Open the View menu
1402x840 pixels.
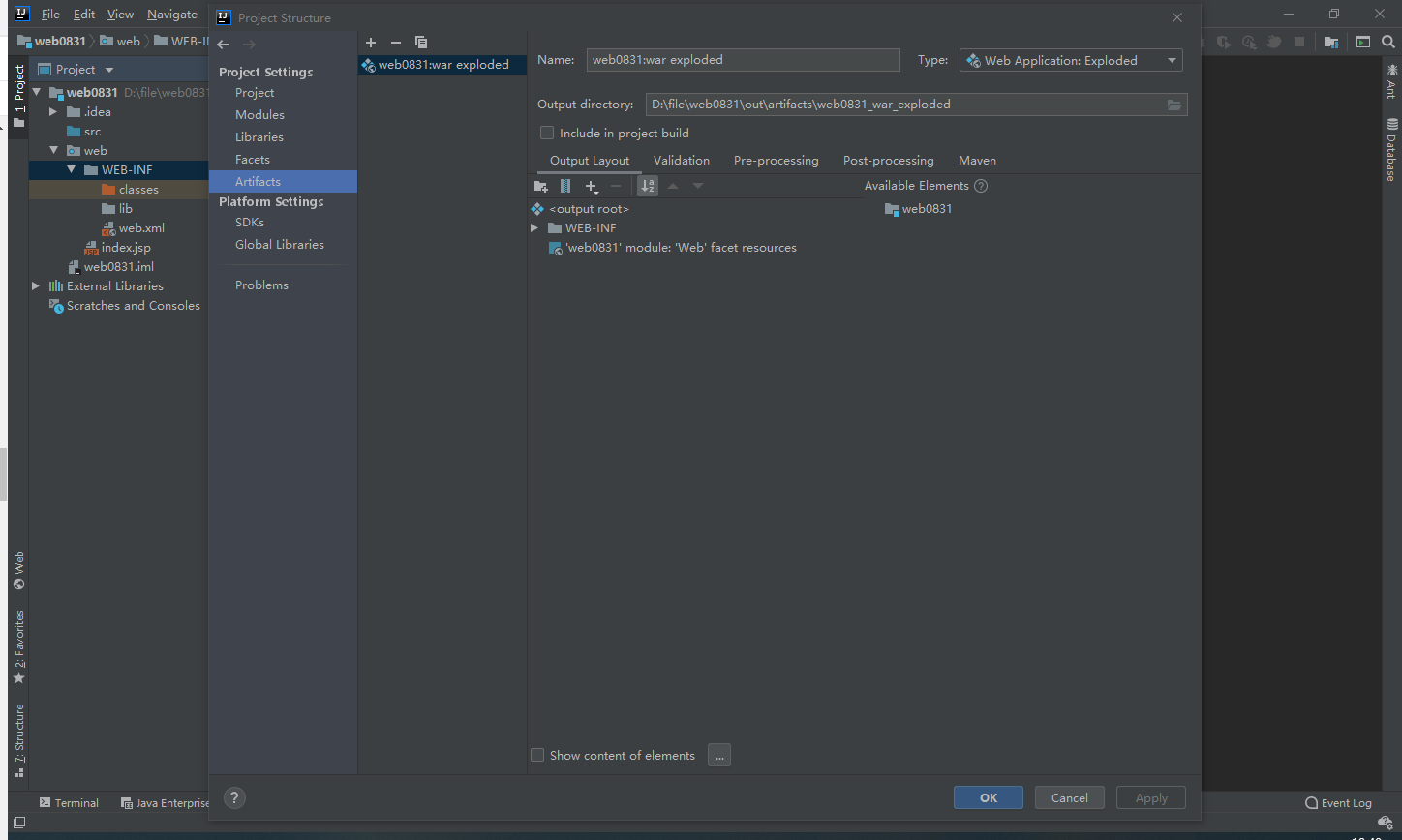pyautogui.click(x=120, y=15)
